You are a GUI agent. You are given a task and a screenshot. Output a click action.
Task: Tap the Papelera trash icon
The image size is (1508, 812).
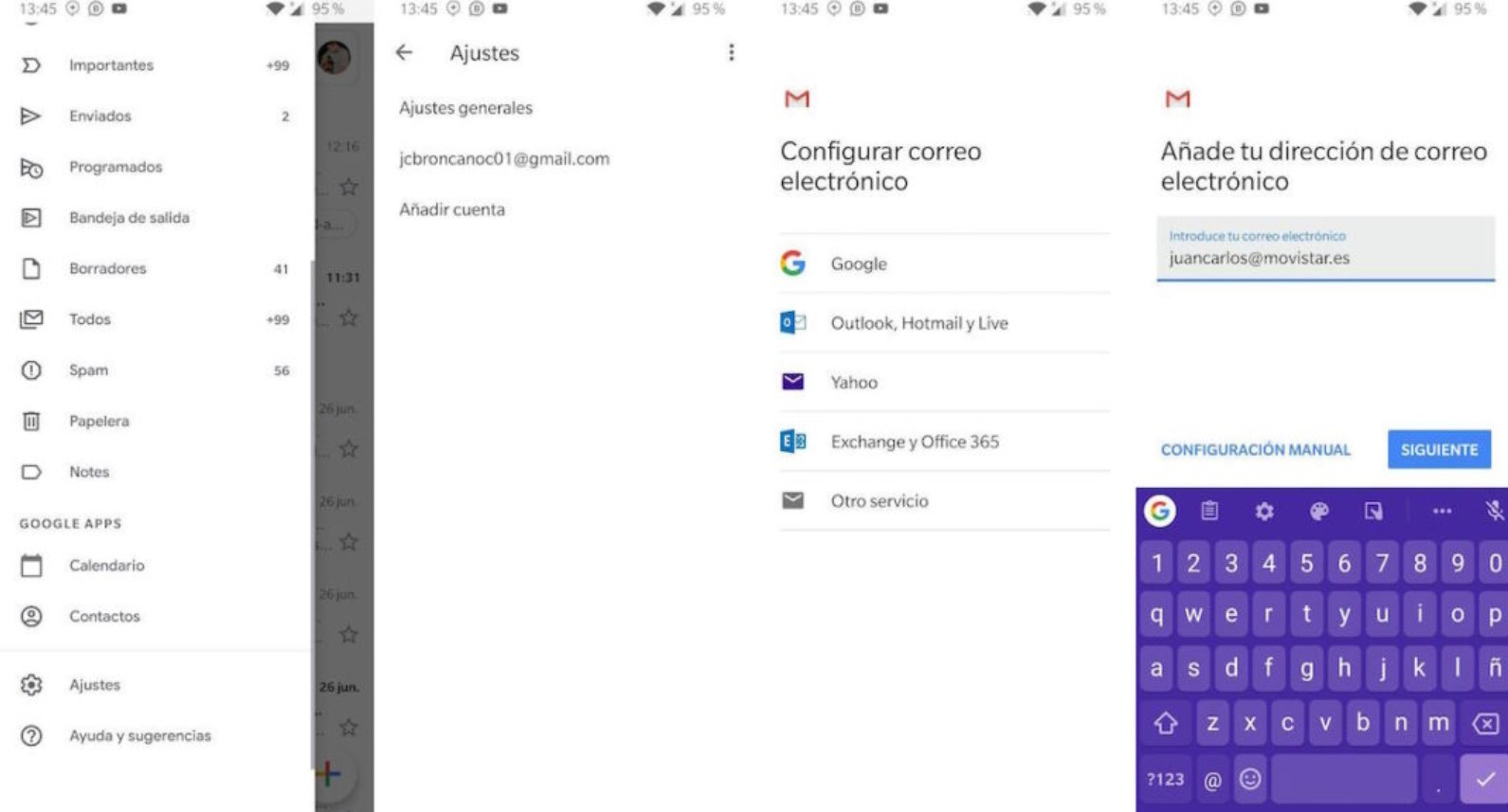pos(31,421)
